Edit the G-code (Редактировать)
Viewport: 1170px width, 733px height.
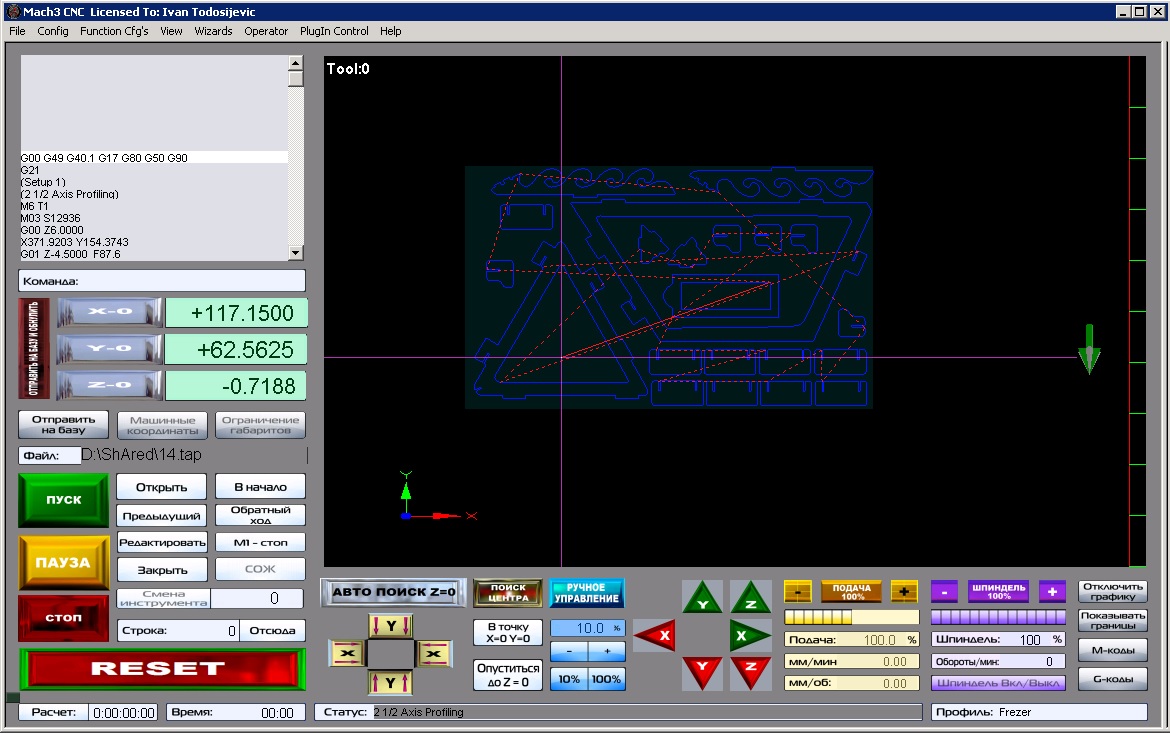[x=162, y=543]
